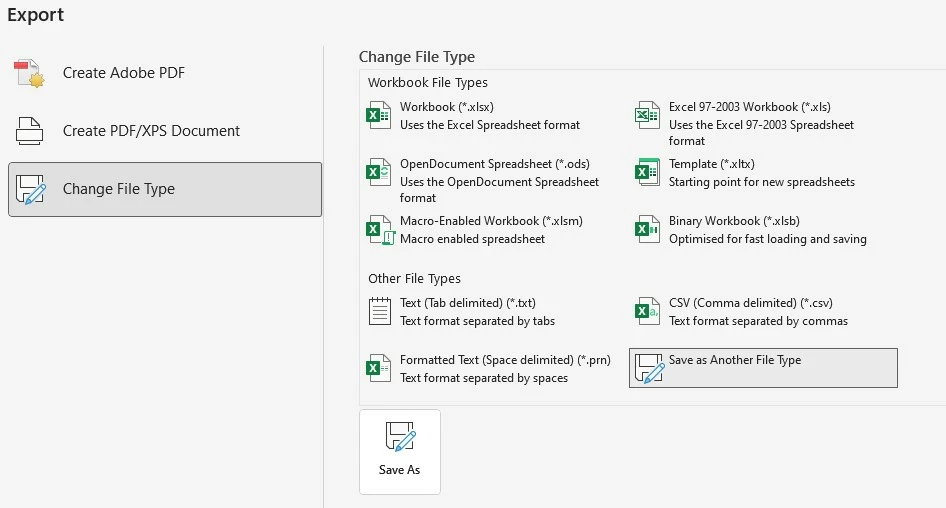Pick CSV (Comma delimited) format text
The image size is (946, 508).
[x=750, y=303]
